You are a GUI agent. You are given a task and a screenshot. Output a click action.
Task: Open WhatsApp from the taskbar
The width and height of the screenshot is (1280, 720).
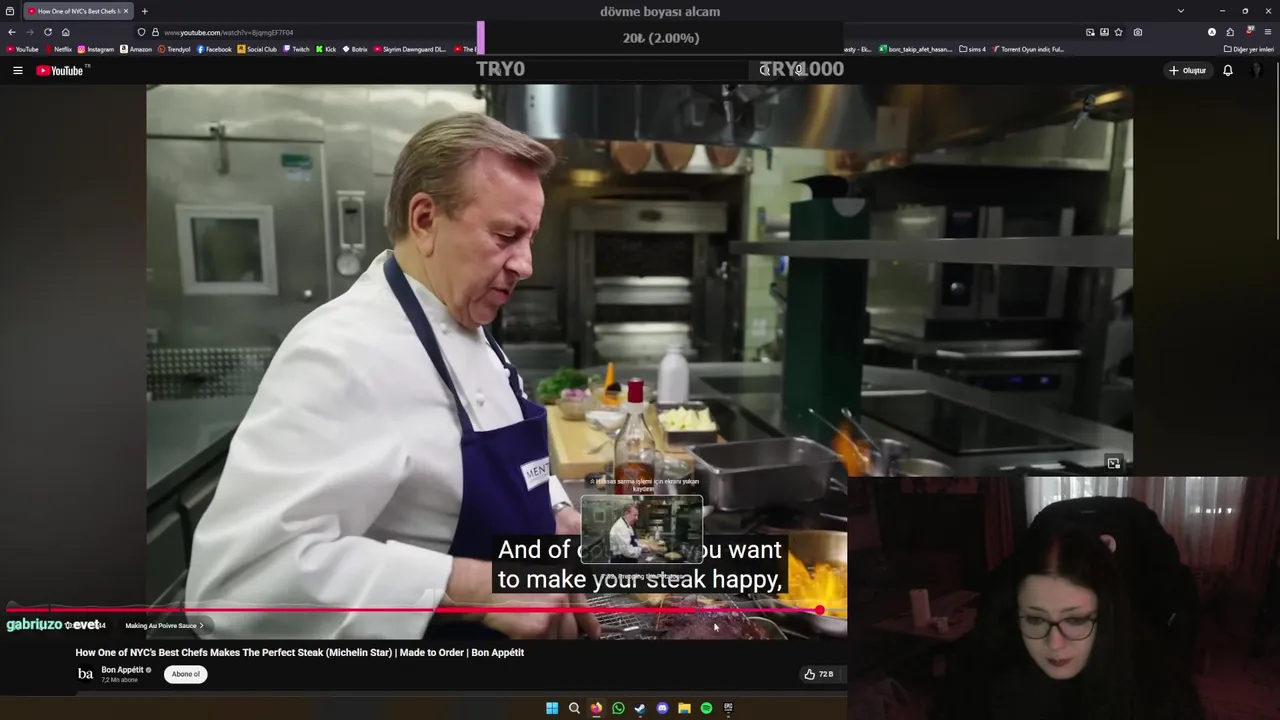[618, 708]
